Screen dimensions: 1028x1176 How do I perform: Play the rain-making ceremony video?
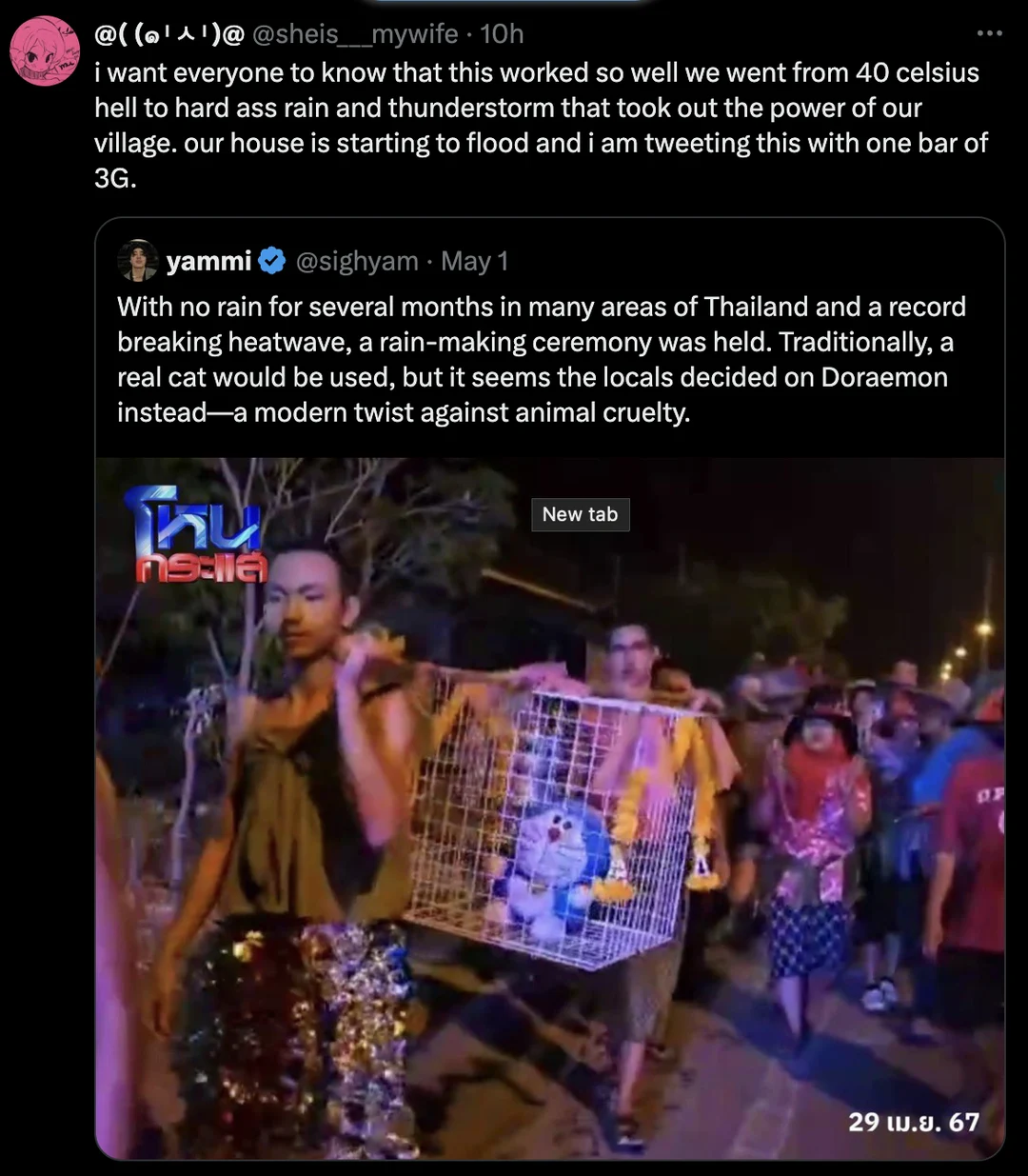(x=550, y=808)
